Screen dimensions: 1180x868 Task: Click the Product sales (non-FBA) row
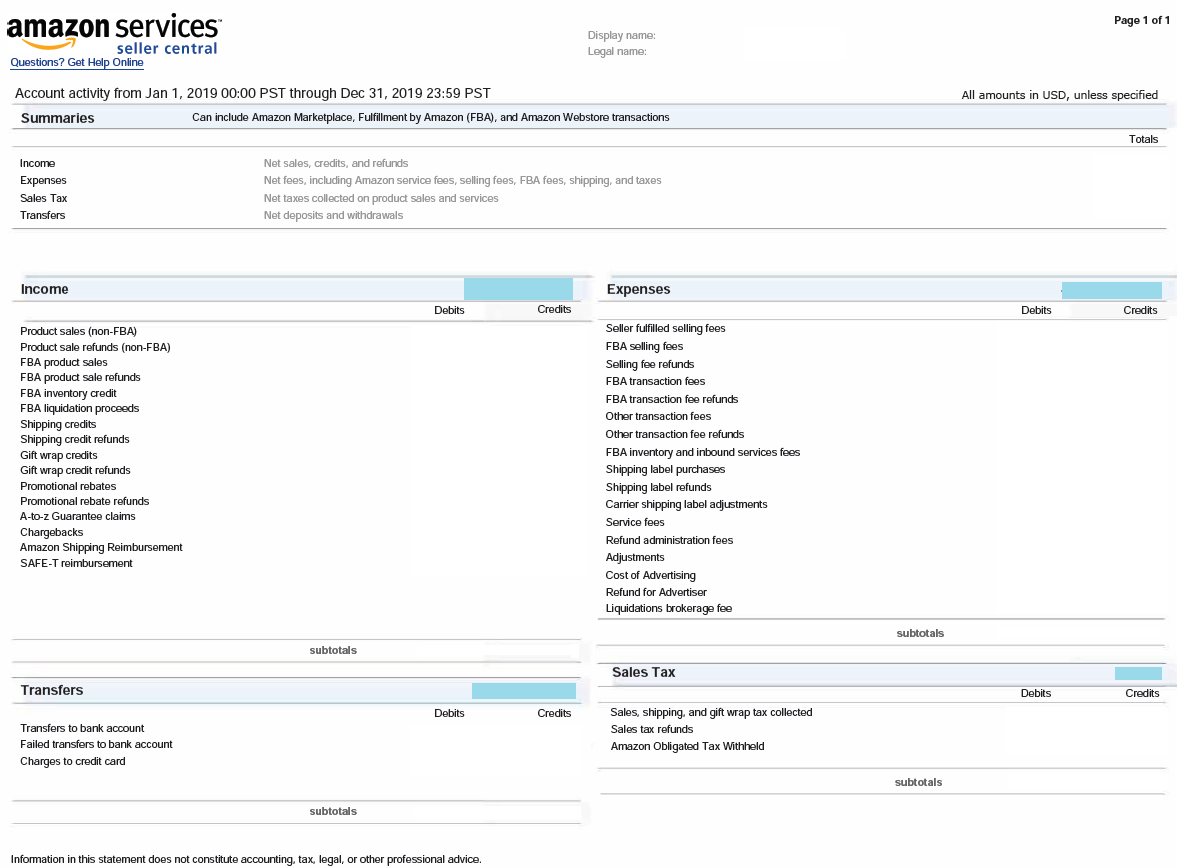(x=78, y=331)
